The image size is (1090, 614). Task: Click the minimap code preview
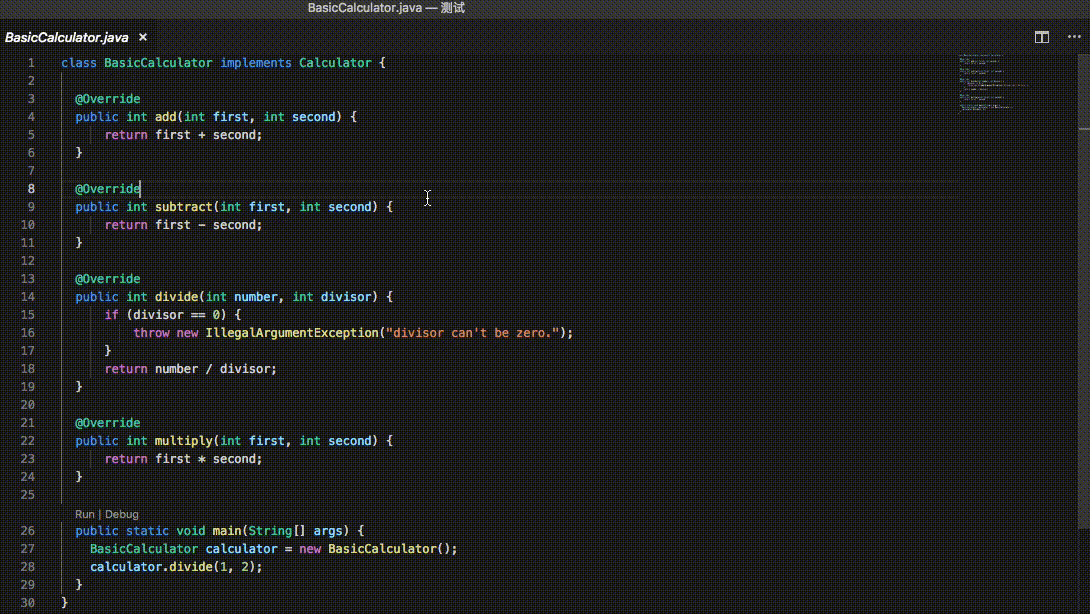994,82
